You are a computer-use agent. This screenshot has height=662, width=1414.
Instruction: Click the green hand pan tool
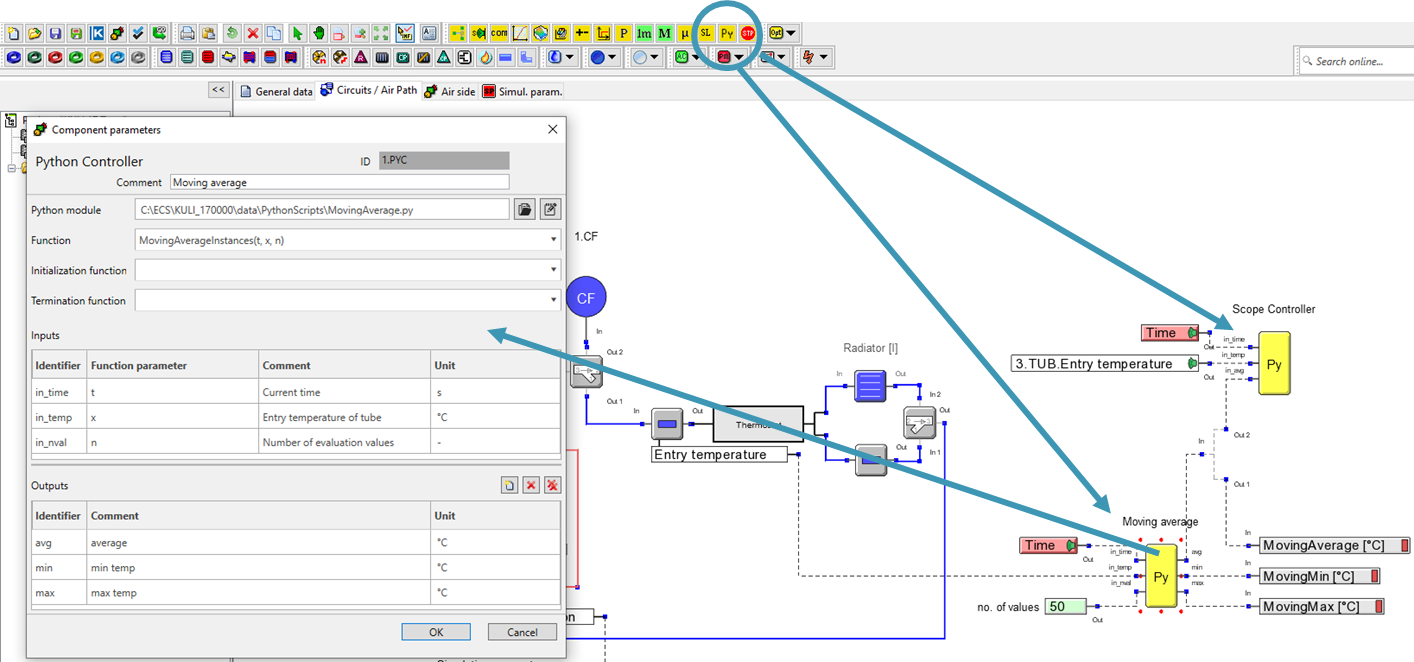319,33
